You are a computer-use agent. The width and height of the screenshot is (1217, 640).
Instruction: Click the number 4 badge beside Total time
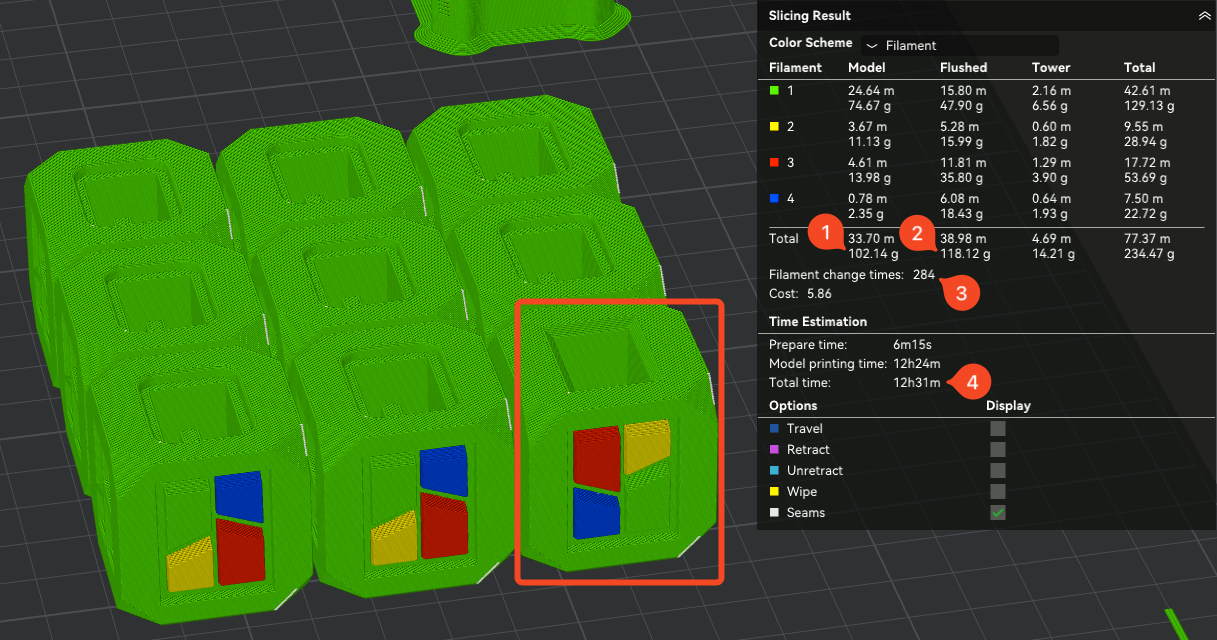[973, 381]
